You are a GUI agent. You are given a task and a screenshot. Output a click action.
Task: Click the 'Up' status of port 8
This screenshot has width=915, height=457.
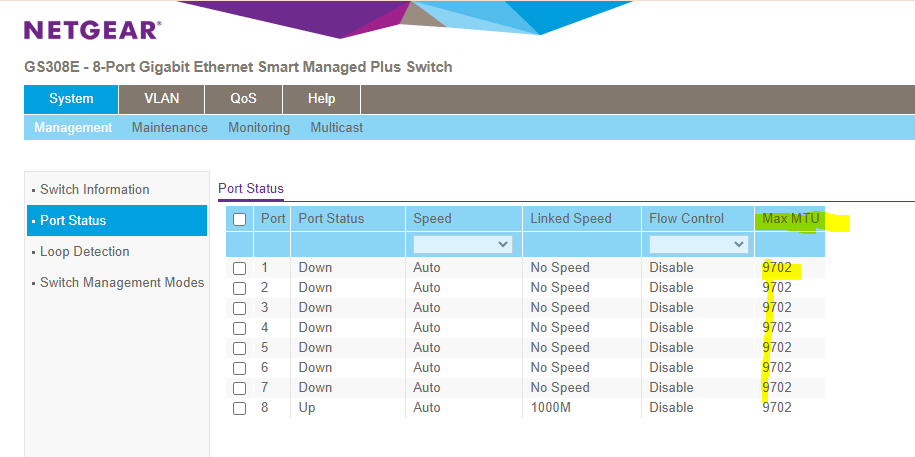(307, 407)
